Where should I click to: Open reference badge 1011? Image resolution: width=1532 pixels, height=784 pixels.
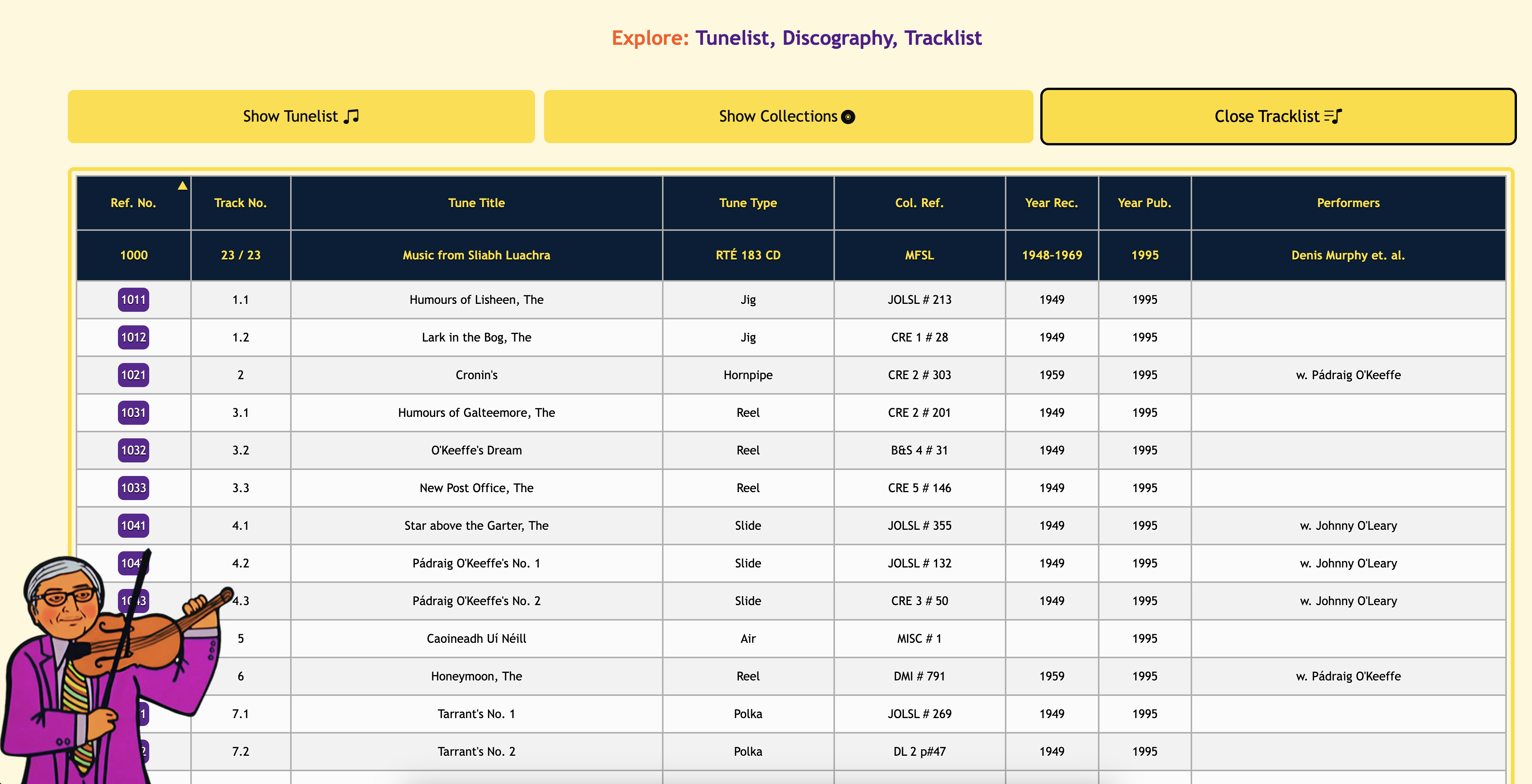[x=133, y=300]
